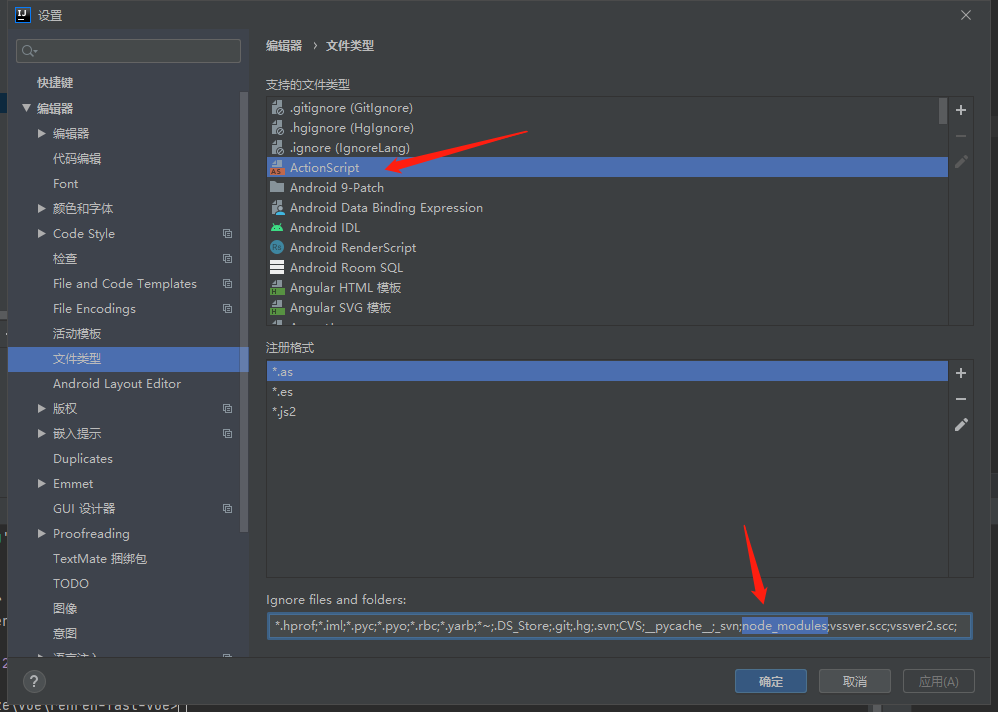Open help with the question mark icon
This screenshot has width=998, height=712.
click(34, 681)
